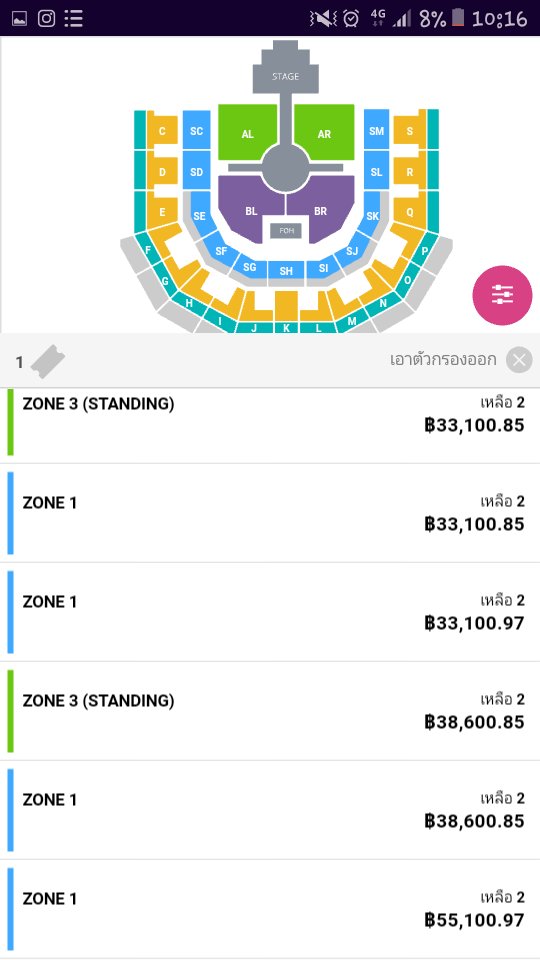Select blue section SH on seat map

[286, 271]
